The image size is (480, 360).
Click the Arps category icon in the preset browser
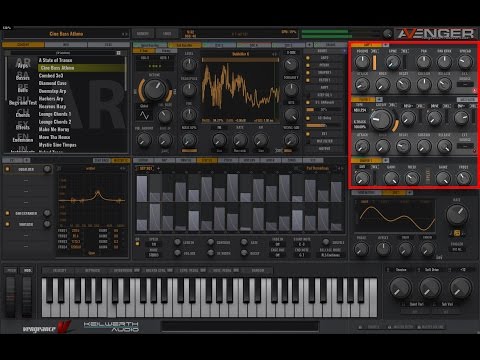(23, 63)
